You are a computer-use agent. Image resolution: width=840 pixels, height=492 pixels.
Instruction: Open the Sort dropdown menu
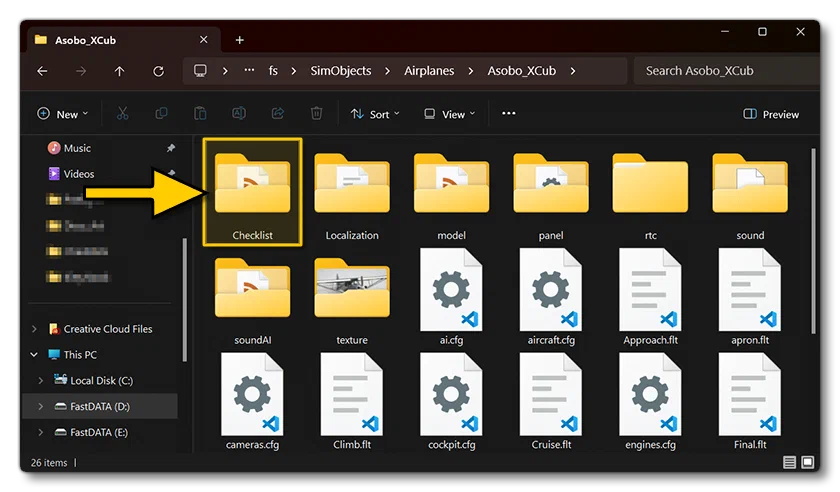coord(375,114)
